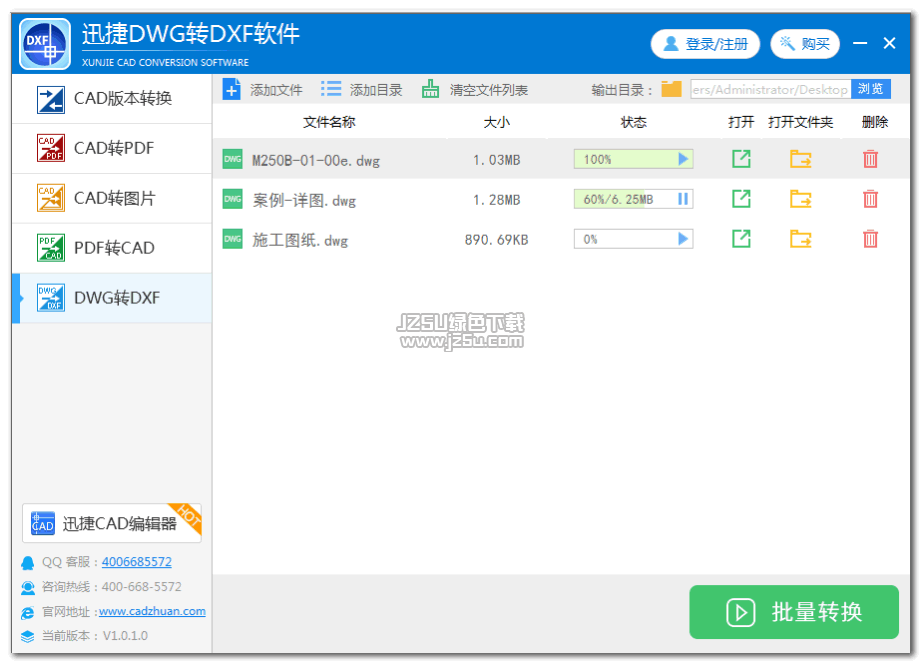Viewport: 922px width, 664px height.
Task: Select file name 施工图纸.dwg
Action: (x=300, y=241)
